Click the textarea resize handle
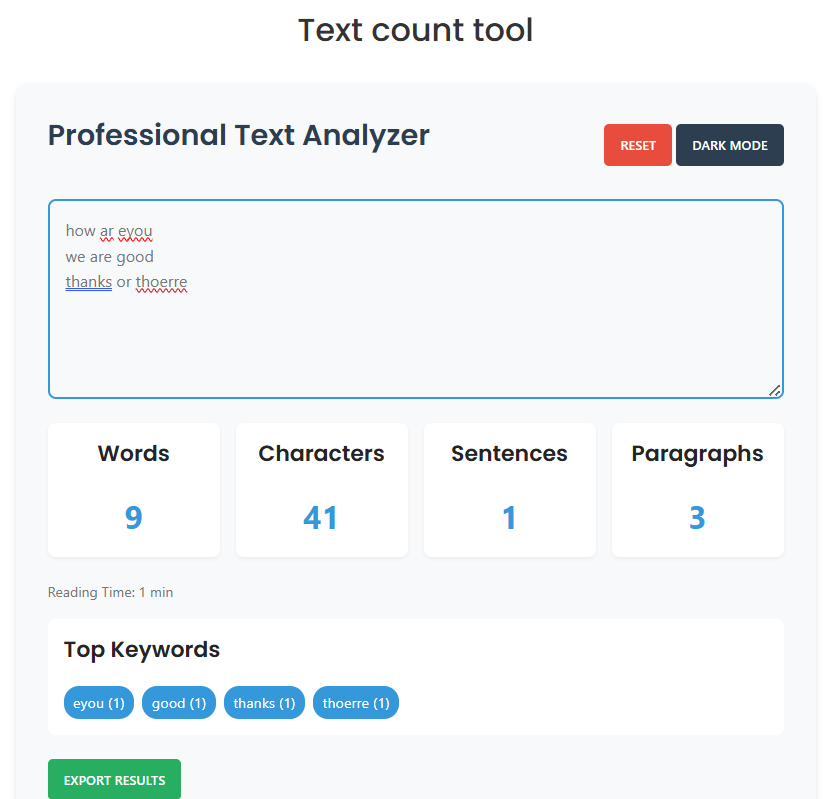Viewport: 838px width, 799px height. coord(776,391)
